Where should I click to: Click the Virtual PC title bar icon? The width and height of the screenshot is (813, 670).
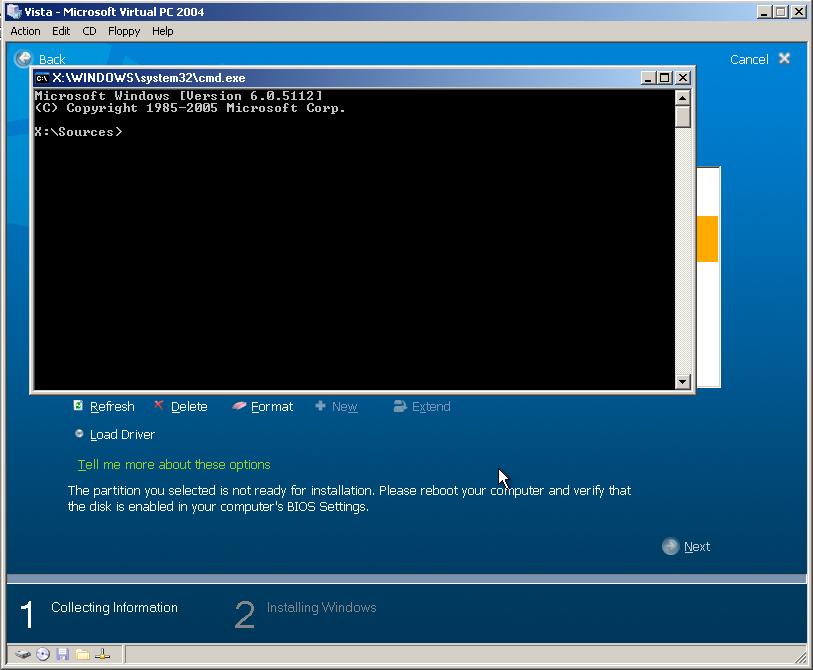click(13, 11)
